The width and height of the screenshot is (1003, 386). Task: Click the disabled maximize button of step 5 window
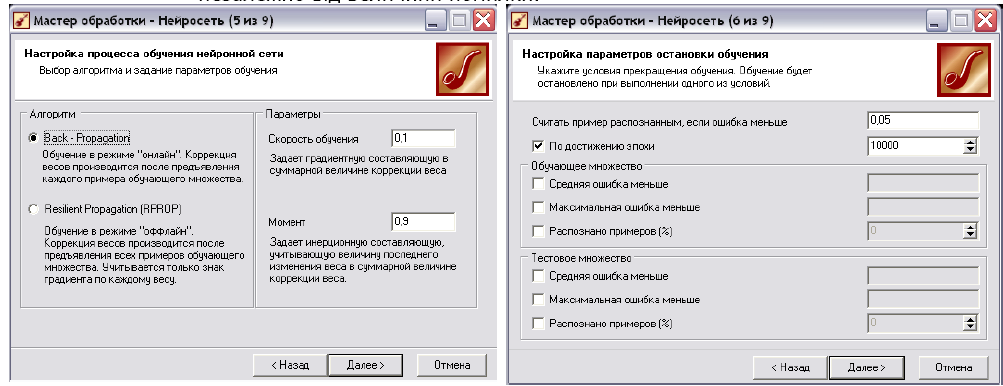[459, 21]
